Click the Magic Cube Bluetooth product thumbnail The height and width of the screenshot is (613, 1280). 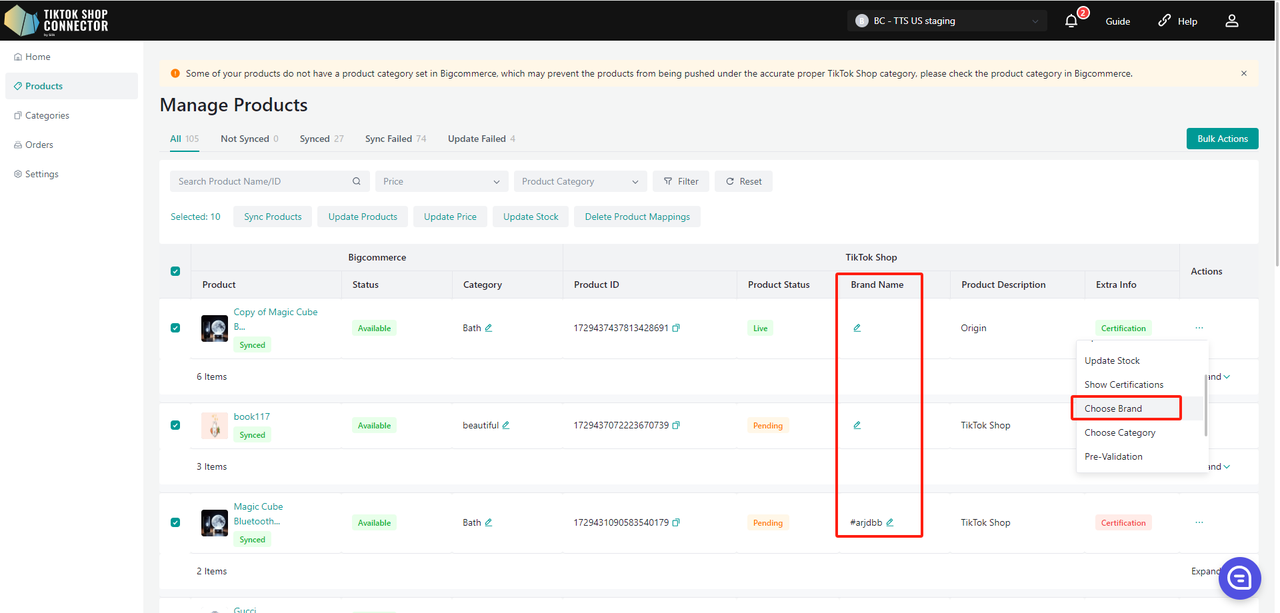click(x=214, y=522)
